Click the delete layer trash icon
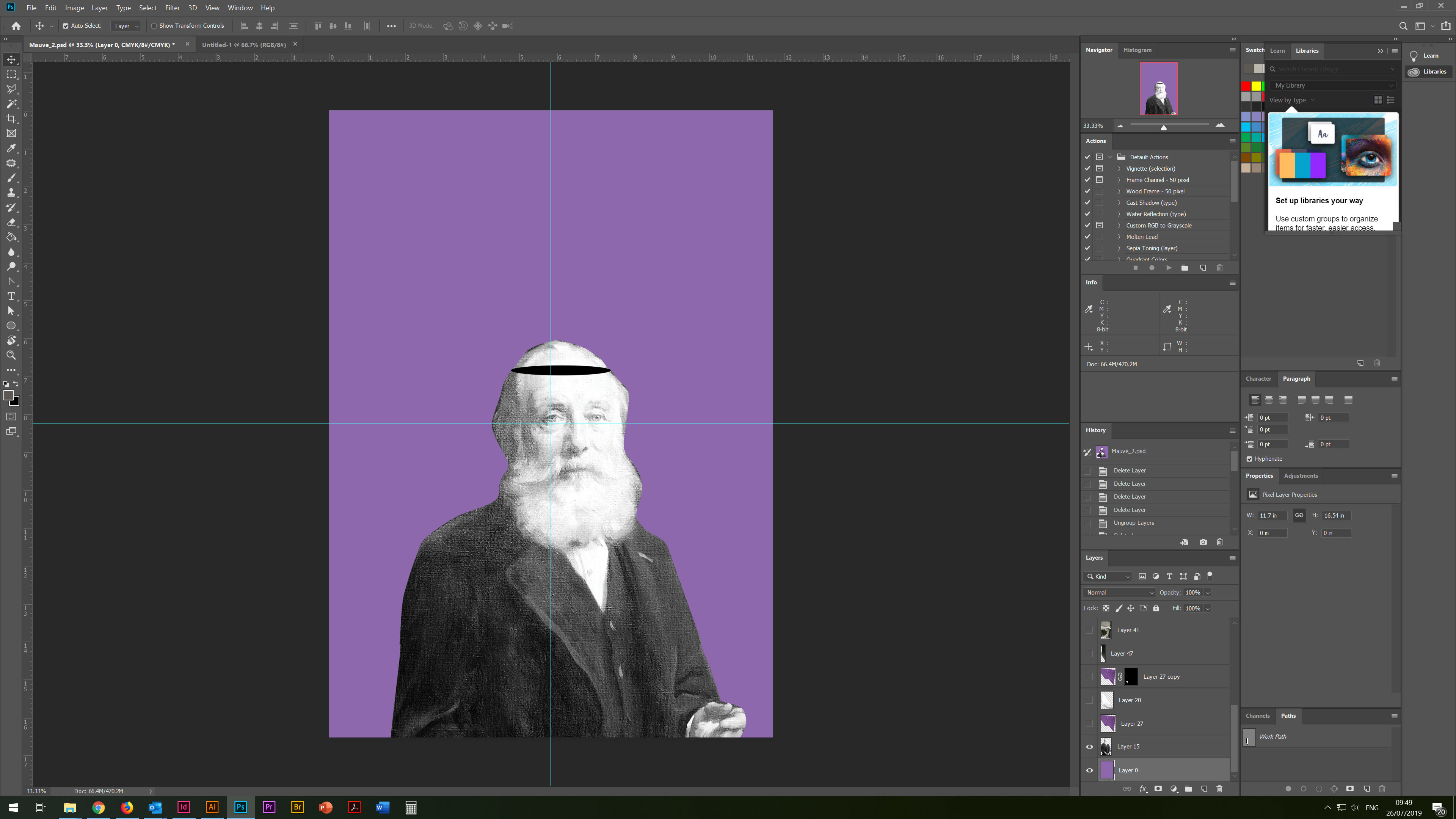The image size is (1456, 819). 1219,789
